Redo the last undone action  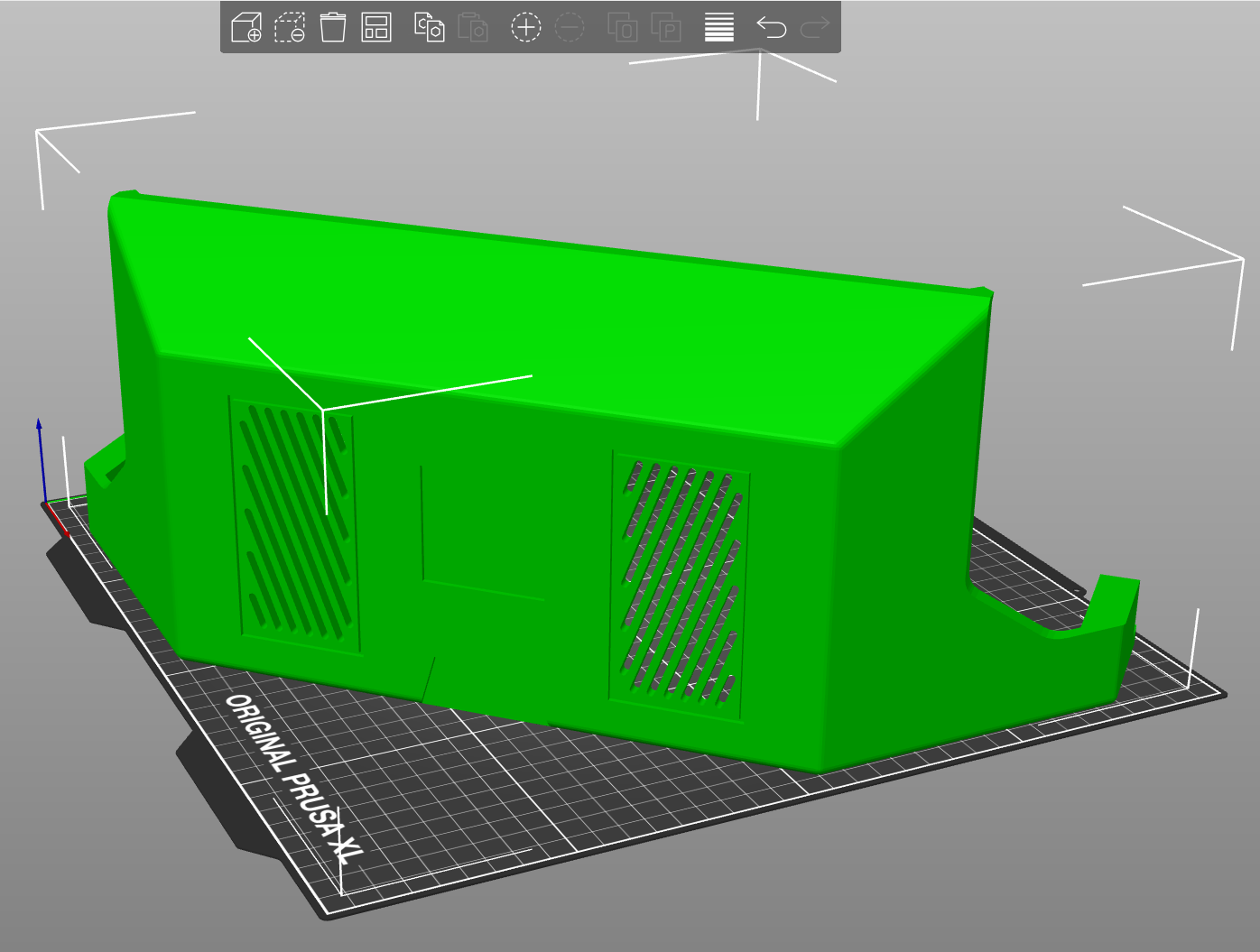pyautogui.click(x=815, y=27)
